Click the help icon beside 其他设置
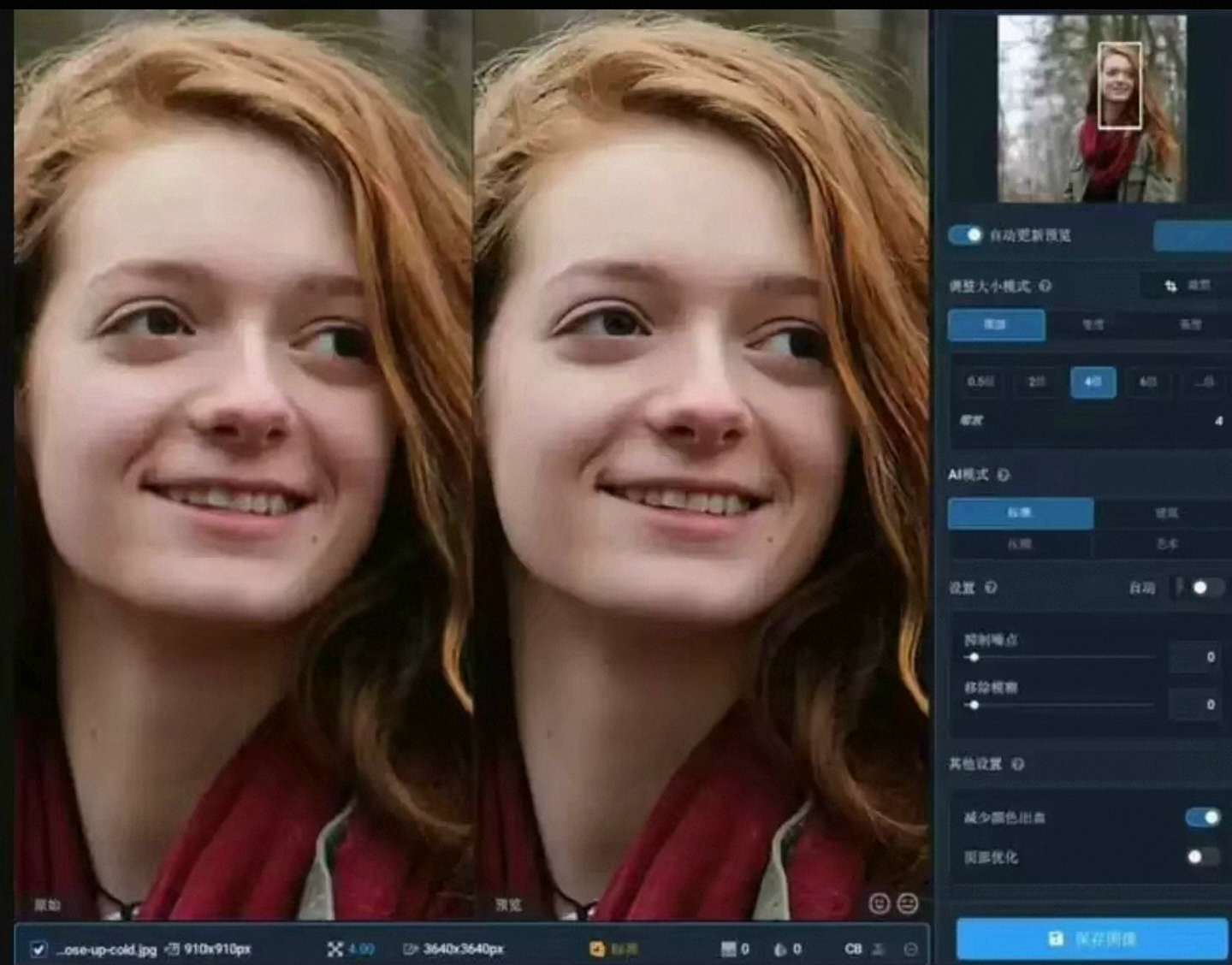The image size is (1232, 965). tap(1017, 764)
